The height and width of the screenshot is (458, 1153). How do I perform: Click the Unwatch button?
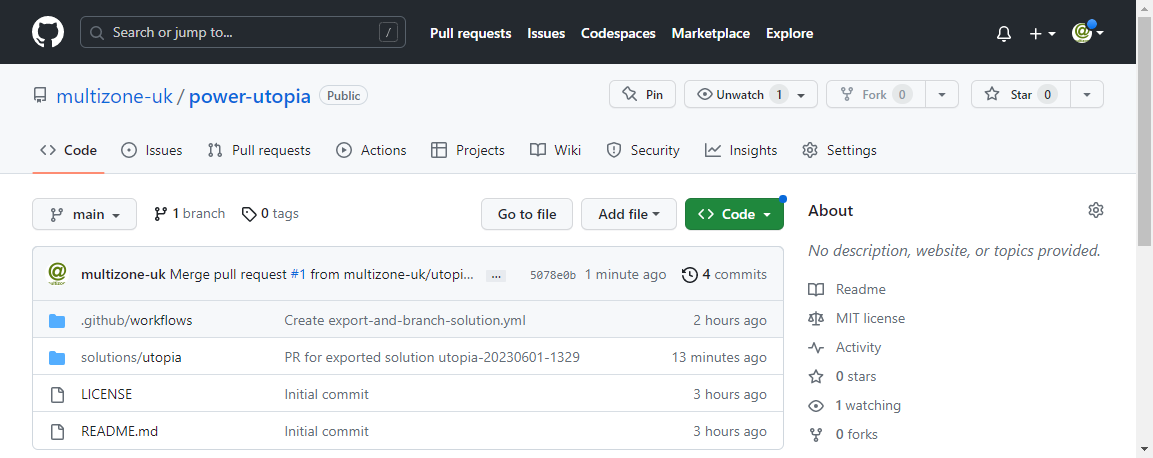point(751,94)
